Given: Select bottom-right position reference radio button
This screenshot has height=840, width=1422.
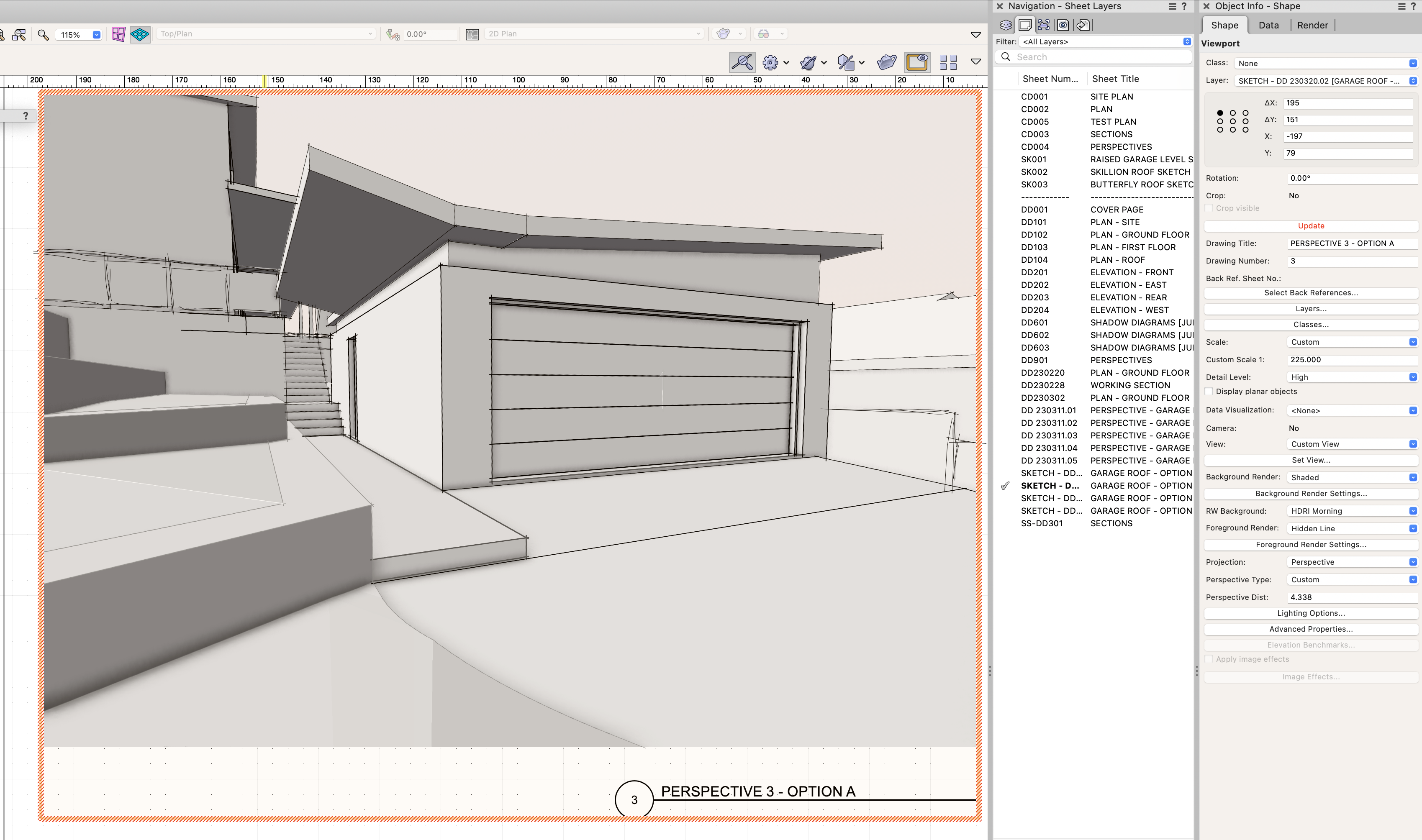Looking at the screenshot, I should [1245, 130].
